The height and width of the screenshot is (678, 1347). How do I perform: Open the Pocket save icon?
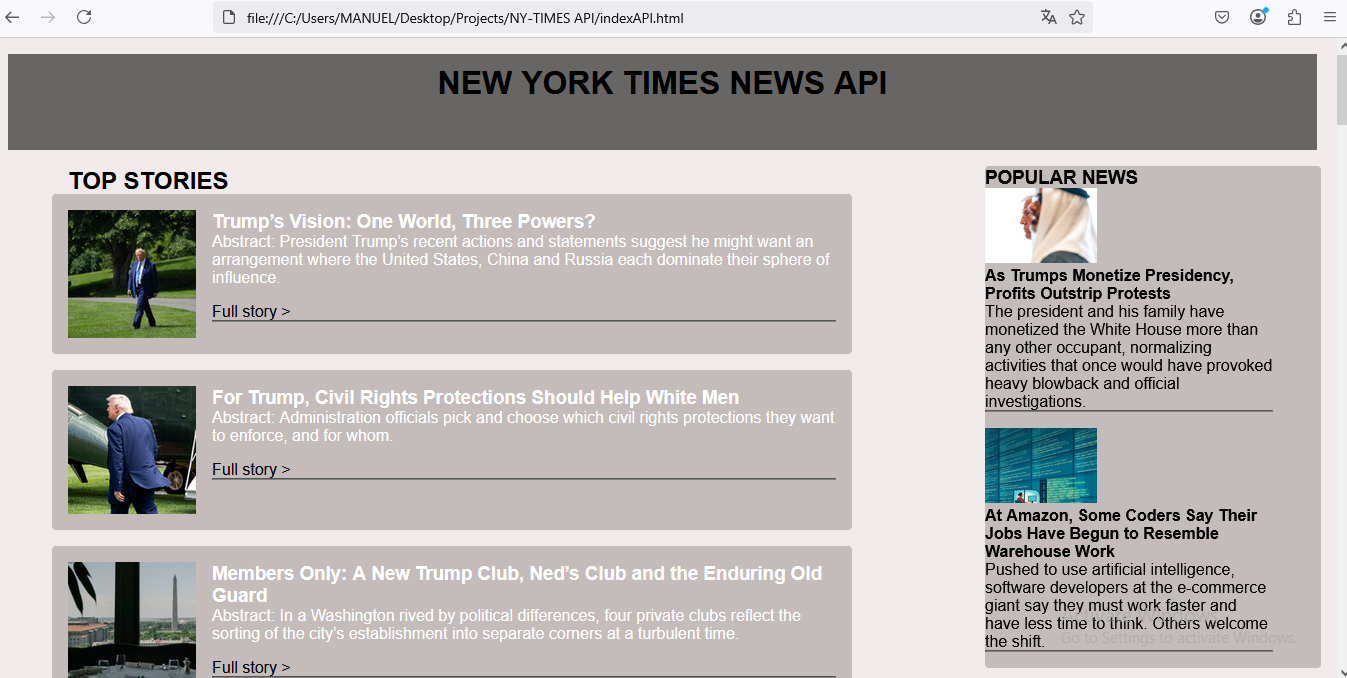(x=1222, y=17)
